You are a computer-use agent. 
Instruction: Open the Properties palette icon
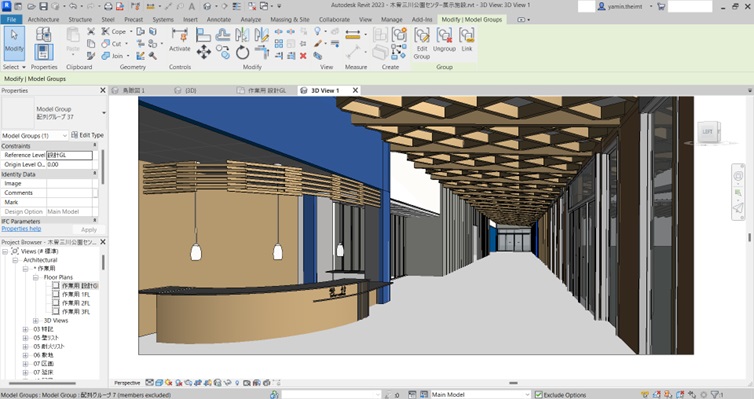coord(44,52)
